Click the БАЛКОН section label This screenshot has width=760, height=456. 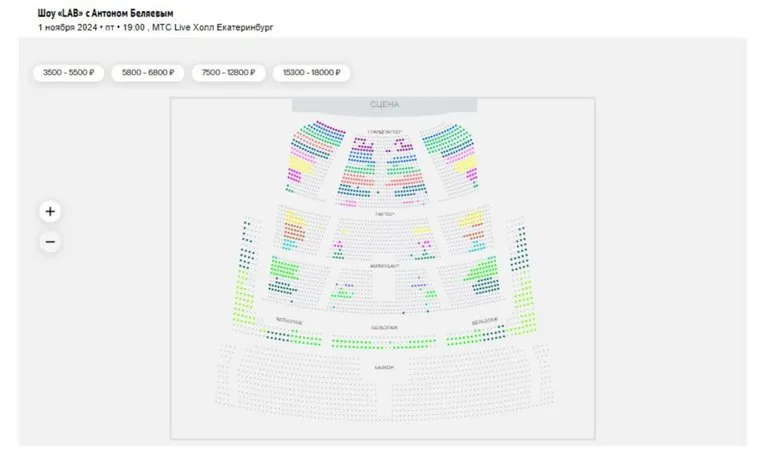384,367
